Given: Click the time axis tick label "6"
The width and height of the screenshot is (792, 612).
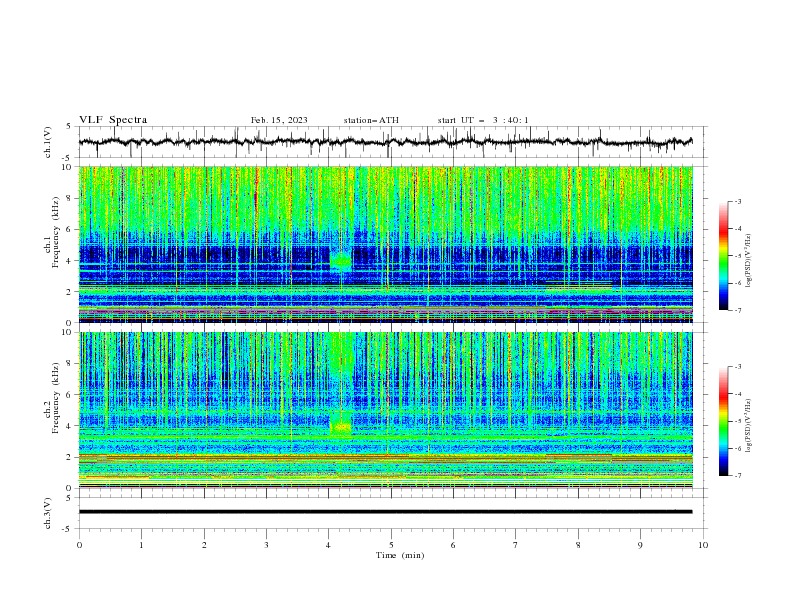Looking at the screenshot, I should 453,545.
